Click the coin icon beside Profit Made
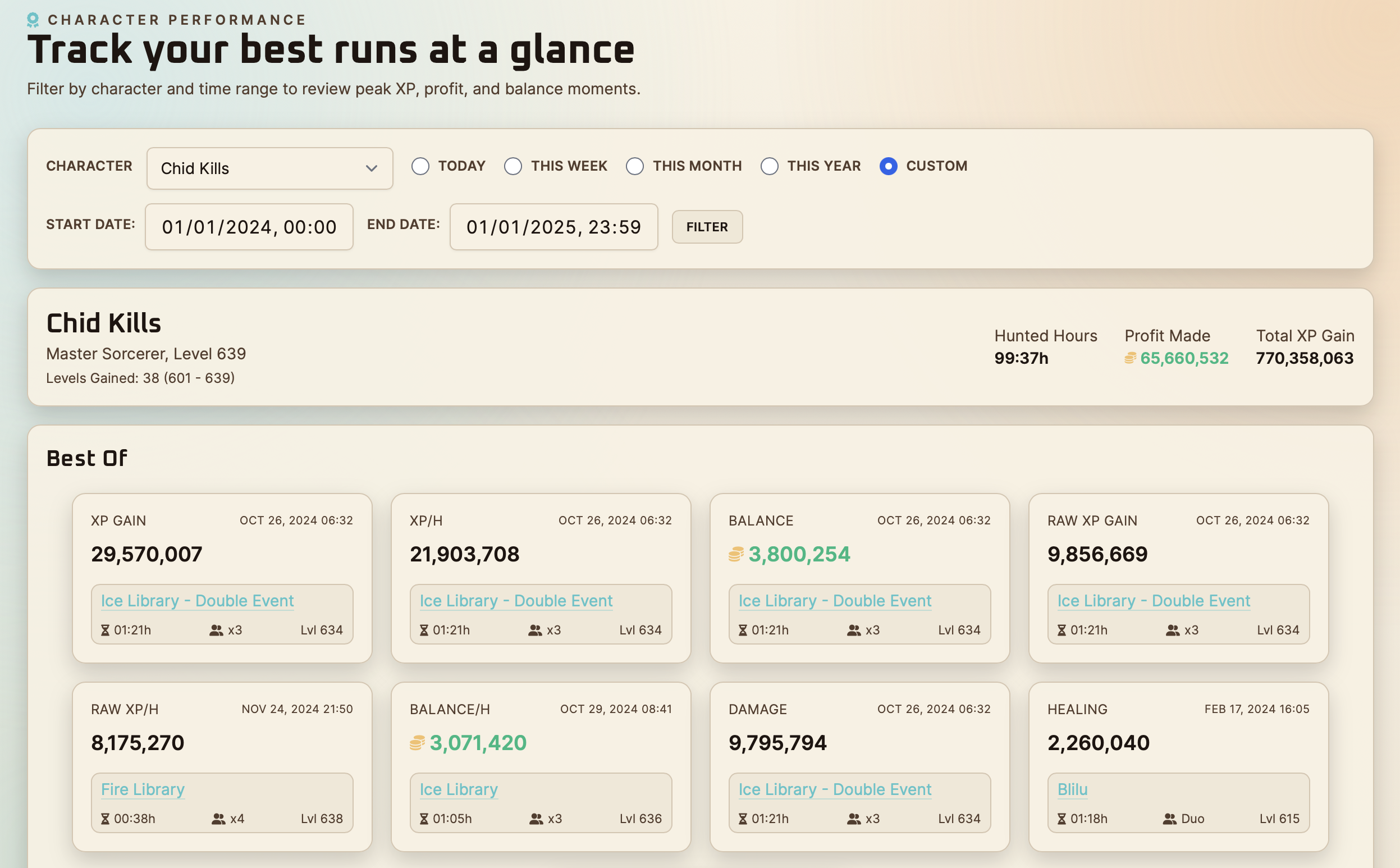 1130,358
